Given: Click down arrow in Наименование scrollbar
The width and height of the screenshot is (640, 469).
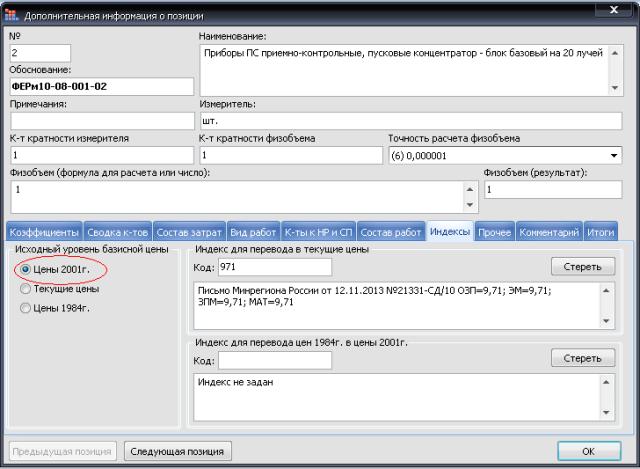Looking at the screenshot, I should pos(615,88).
